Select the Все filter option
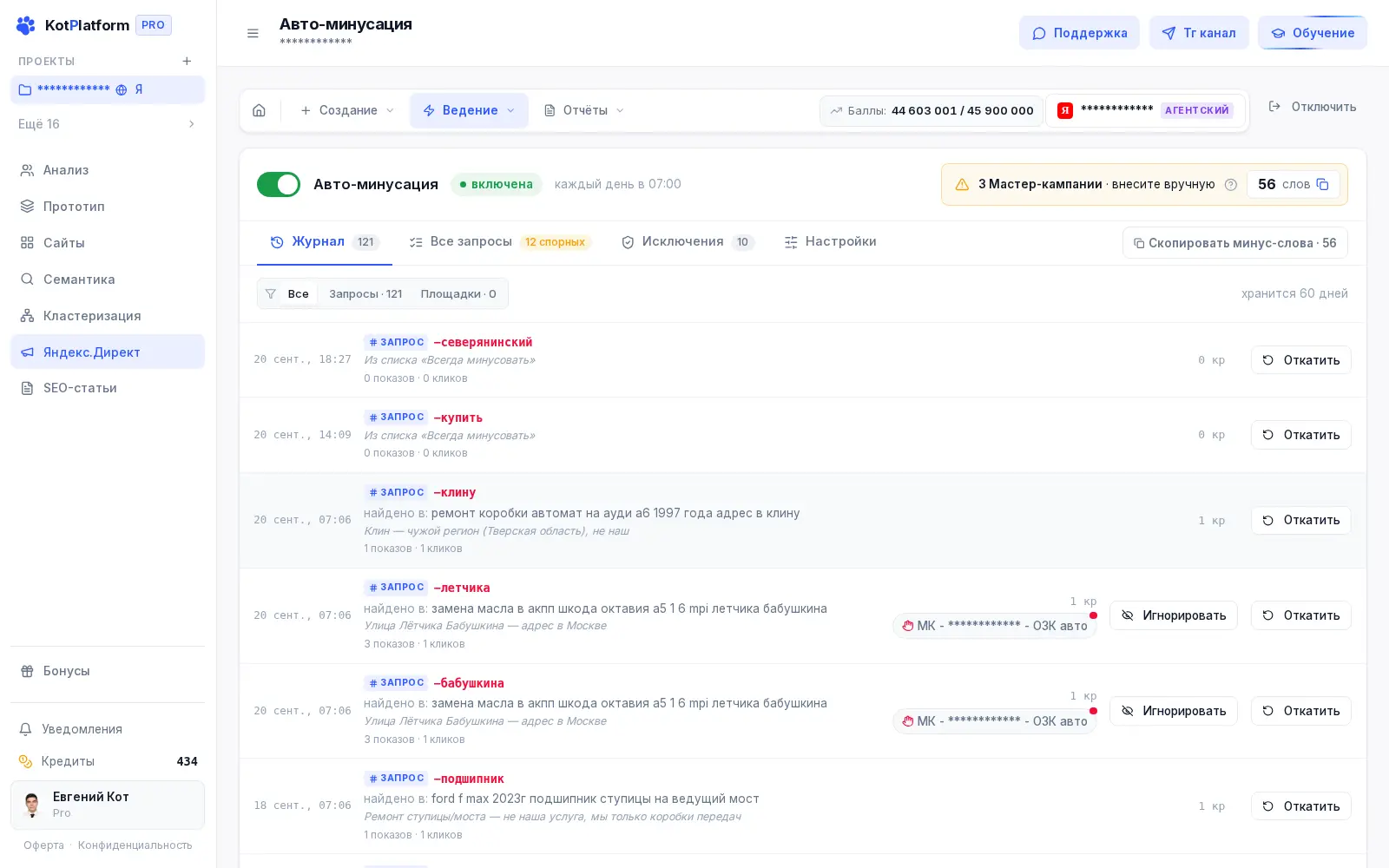This screenshot has height=868, width=1389. pyautogui.click(x=298, y=293)
